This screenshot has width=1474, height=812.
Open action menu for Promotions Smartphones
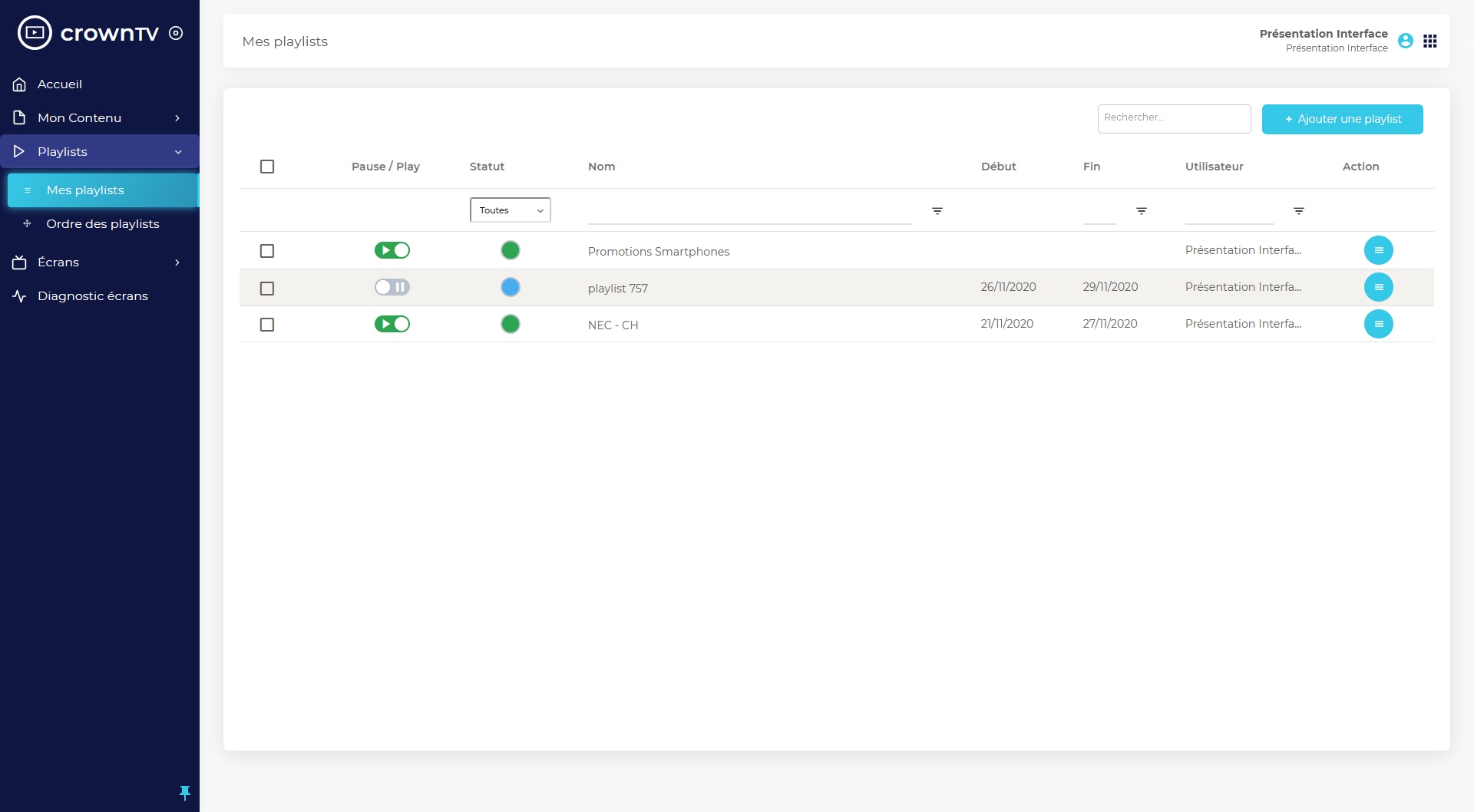pyautogui.click(x=1378, y=250)
